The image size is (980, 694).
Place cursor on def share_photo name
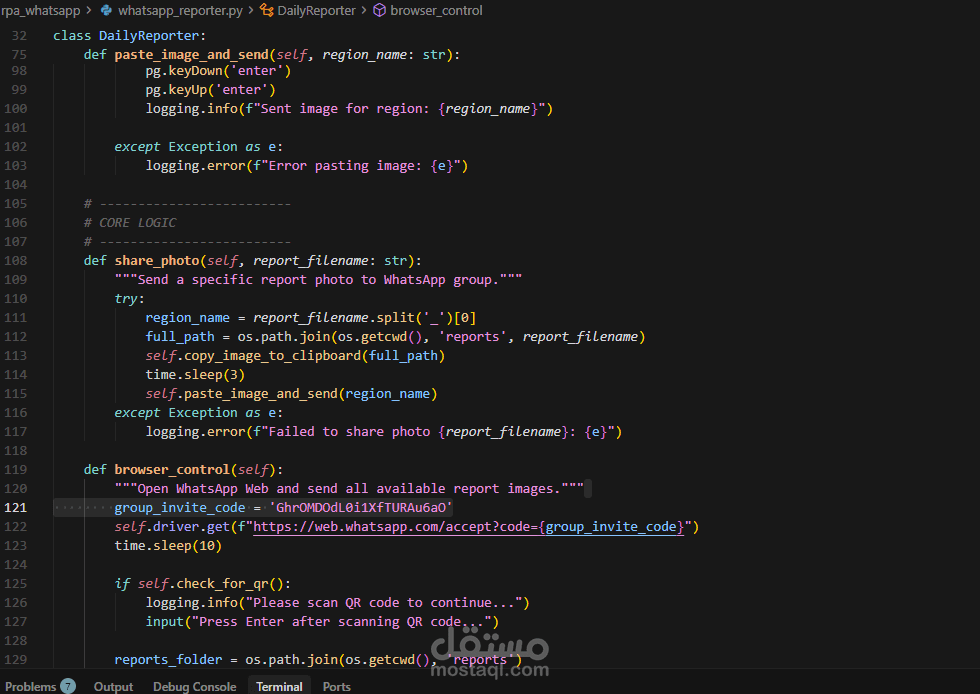pyautogui.click(x=157, y=261)
